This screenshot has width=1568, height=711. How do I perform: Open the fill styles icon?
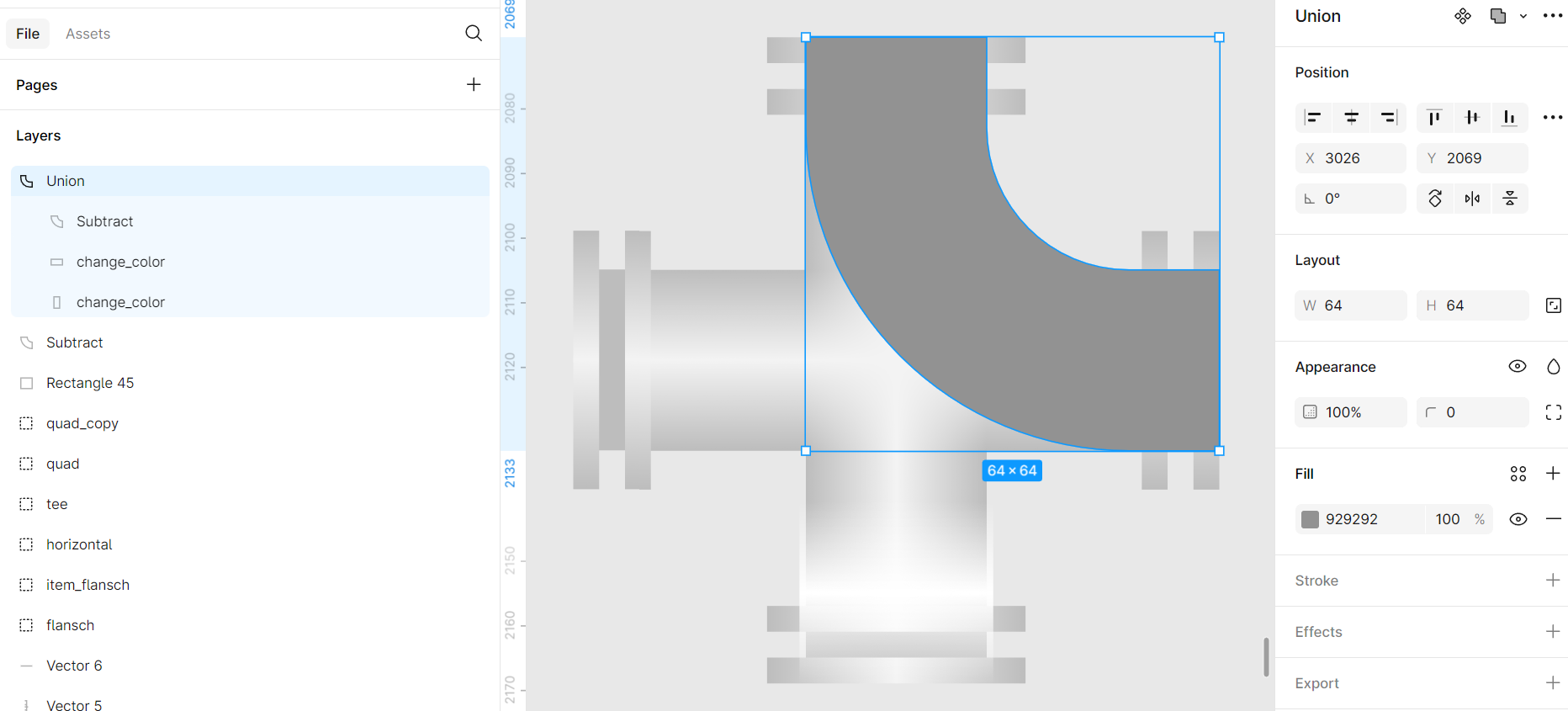click(1518, 474)
